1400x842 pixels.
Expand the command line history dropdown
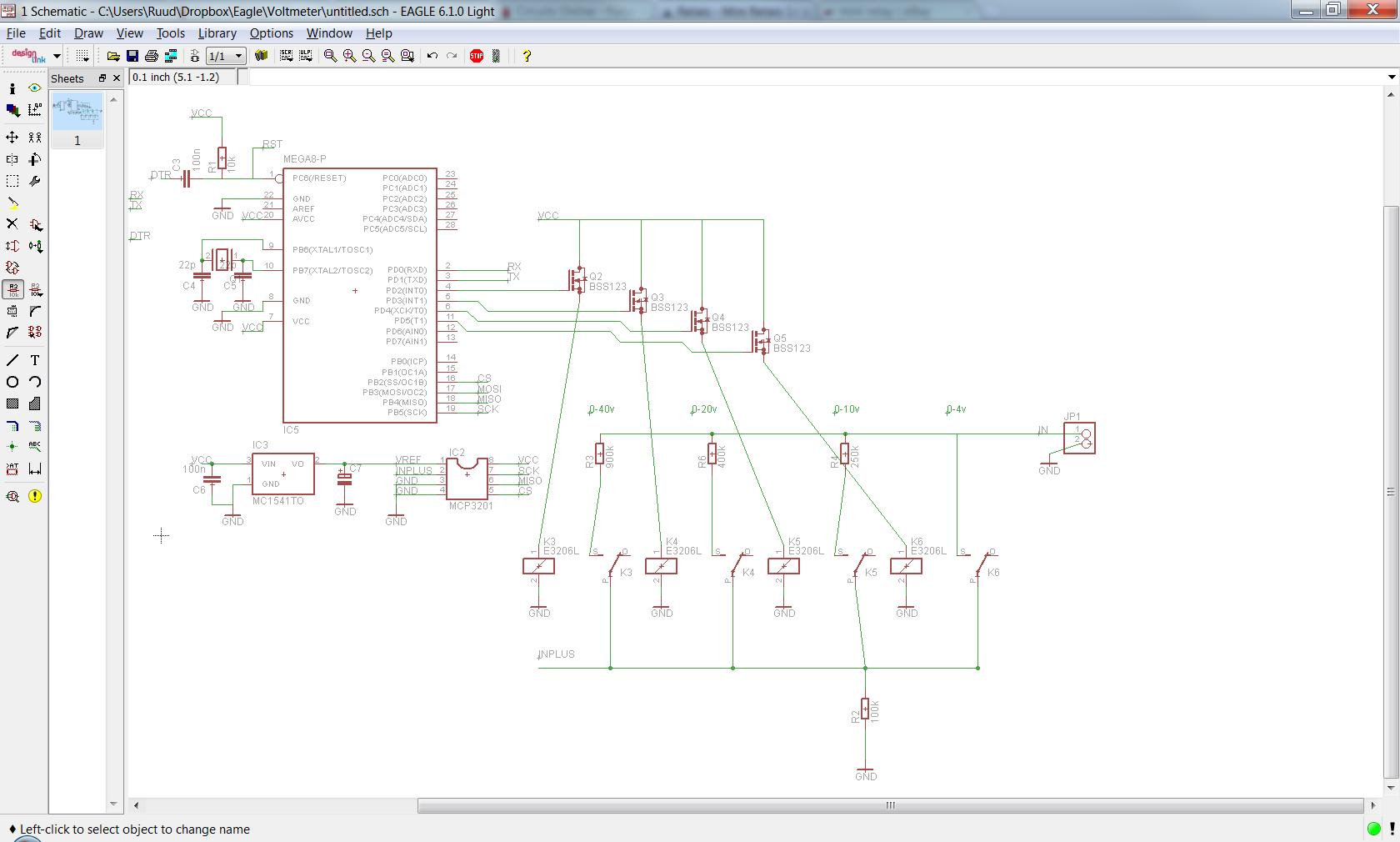[x=1391, y=77]
